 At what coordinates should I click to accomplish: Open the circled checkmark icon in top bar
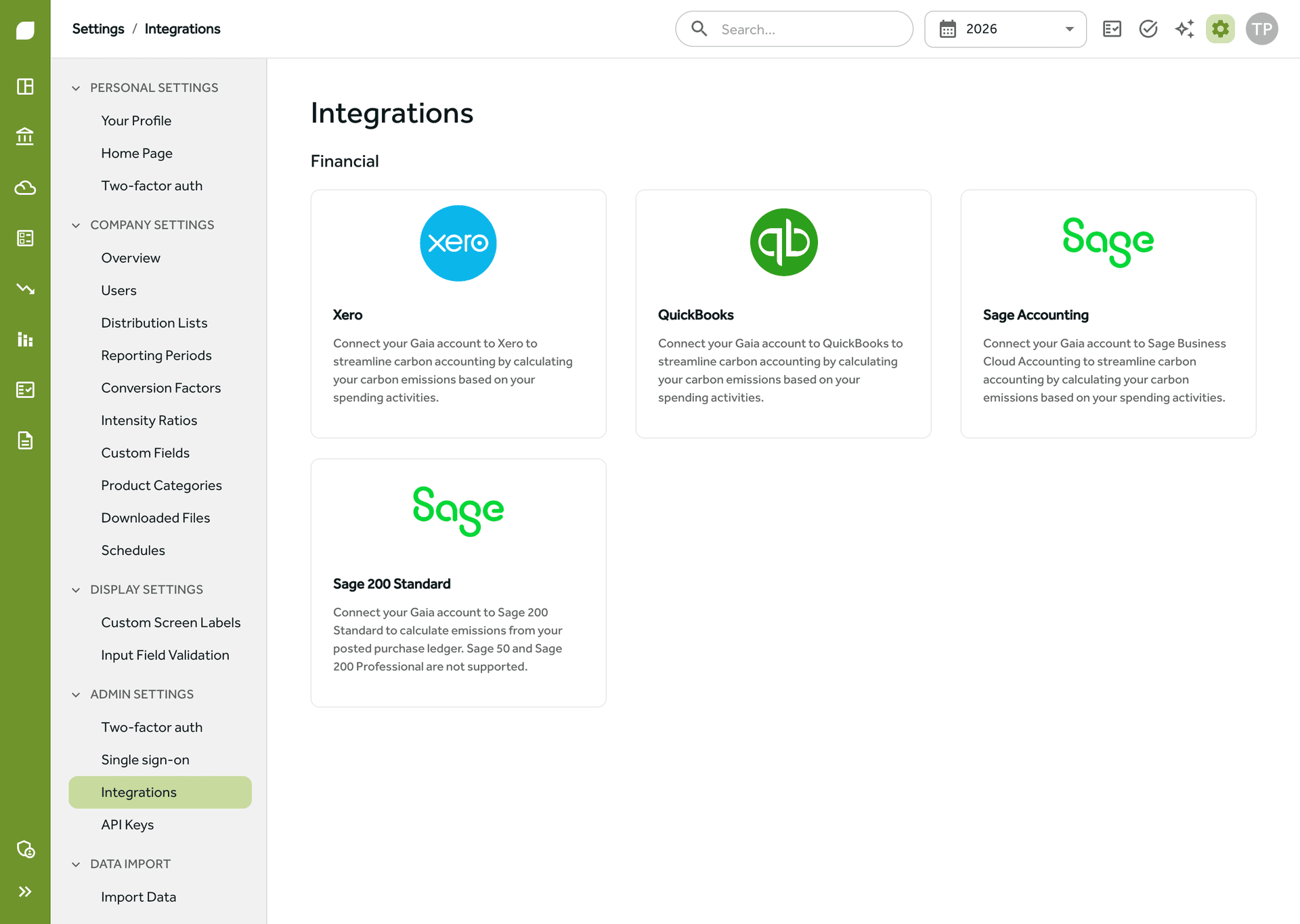pos(1148,28)
